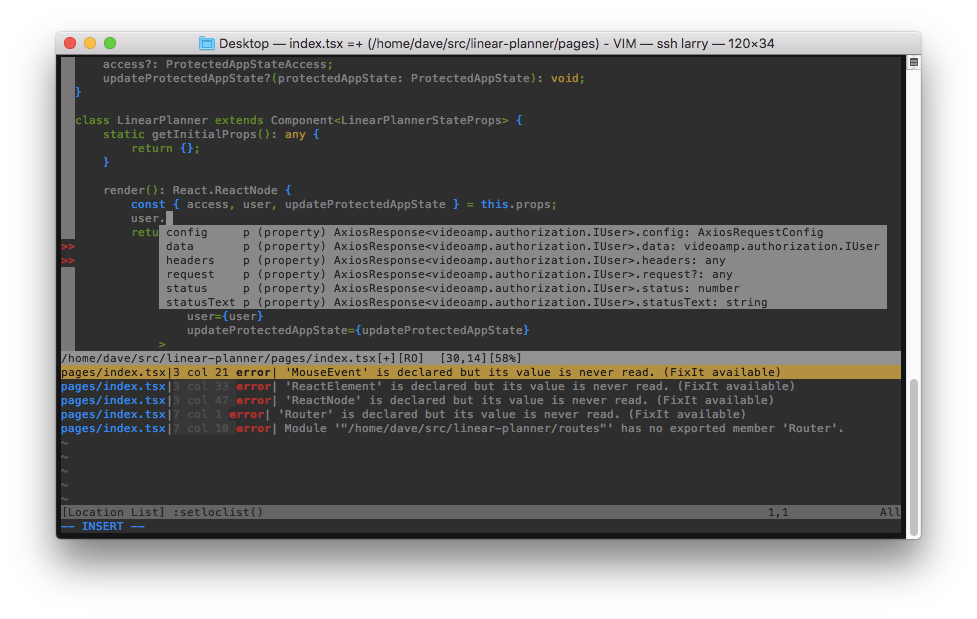The image size is (977, 619).
Task: Click the terminal scrollback icon at top right
Action: tap(913, 62)
